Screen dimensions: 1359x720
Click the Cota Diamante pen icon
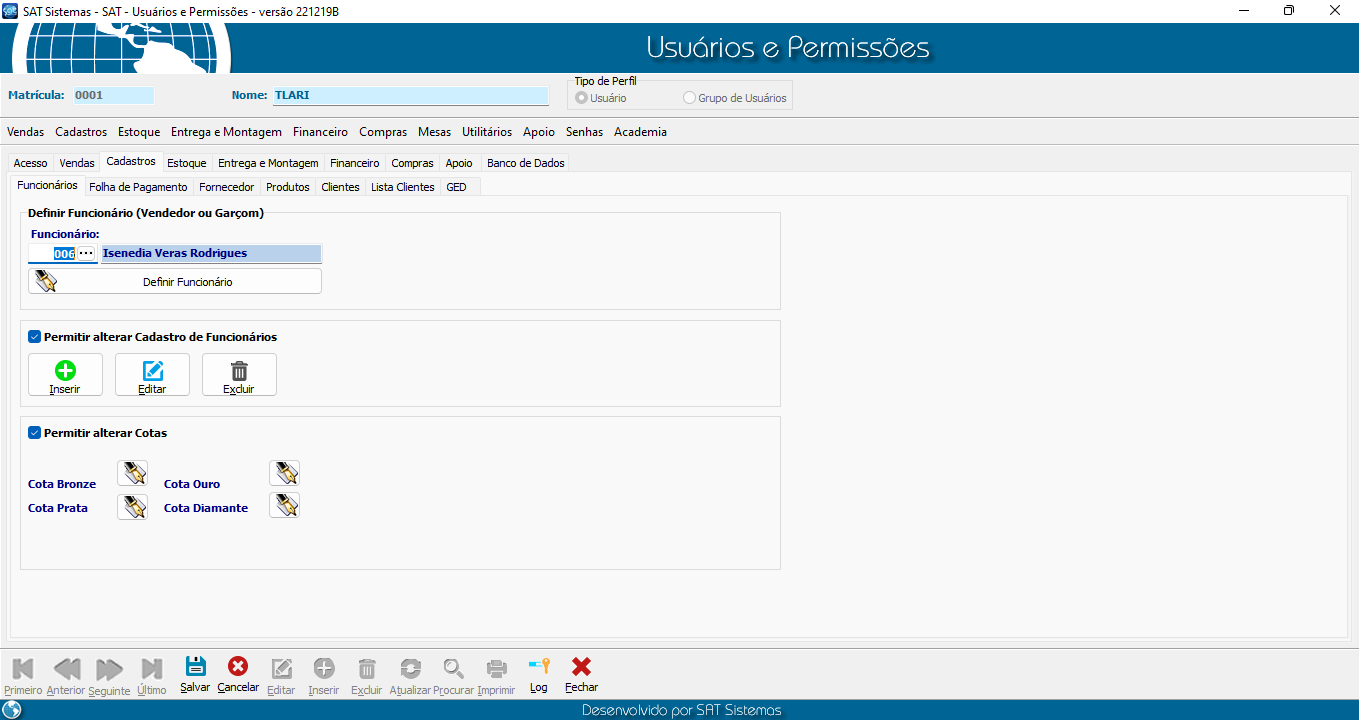click(285, 506)
